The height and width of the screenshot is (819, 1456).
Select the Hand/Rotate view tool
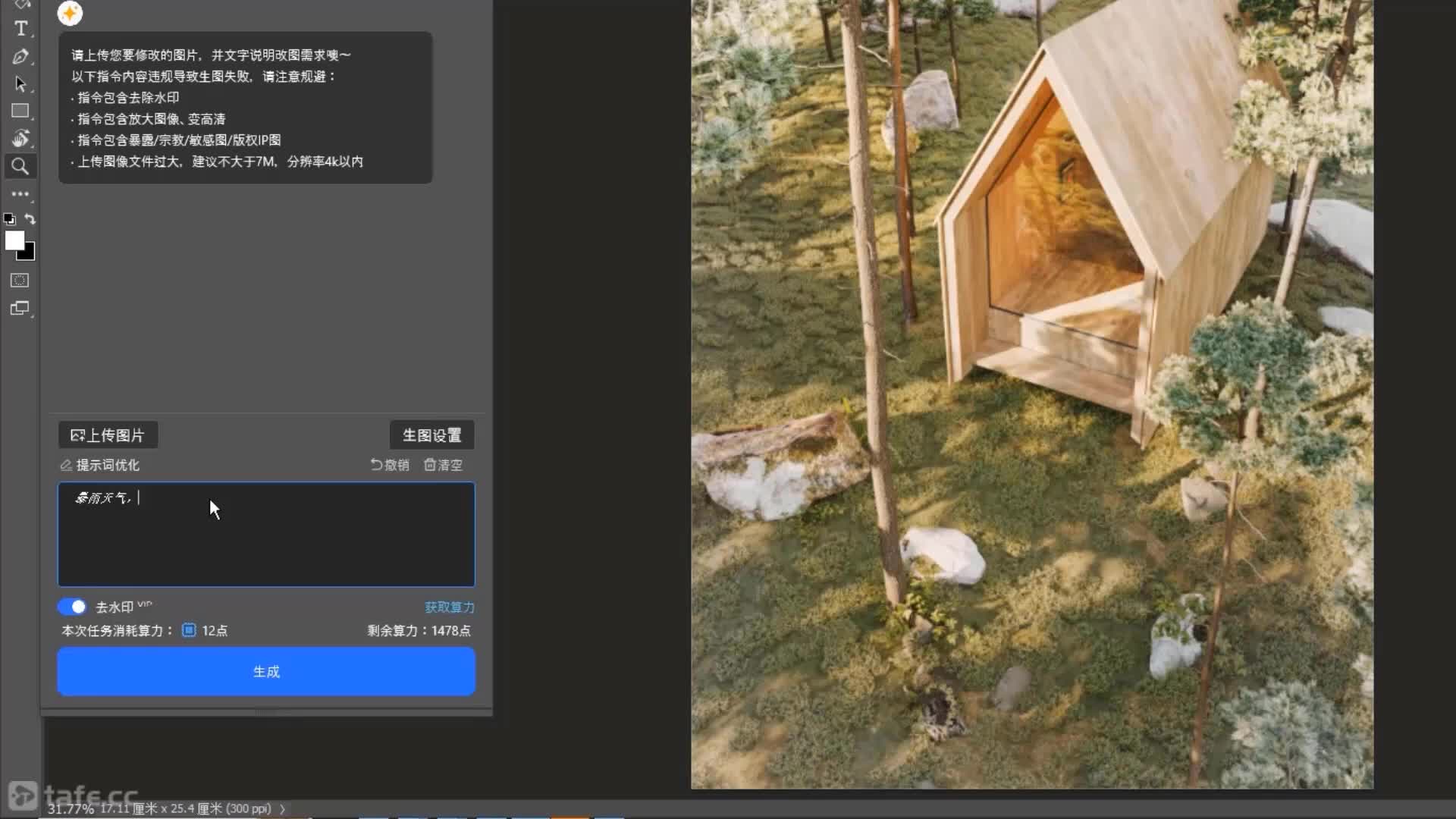pos(20,139)
